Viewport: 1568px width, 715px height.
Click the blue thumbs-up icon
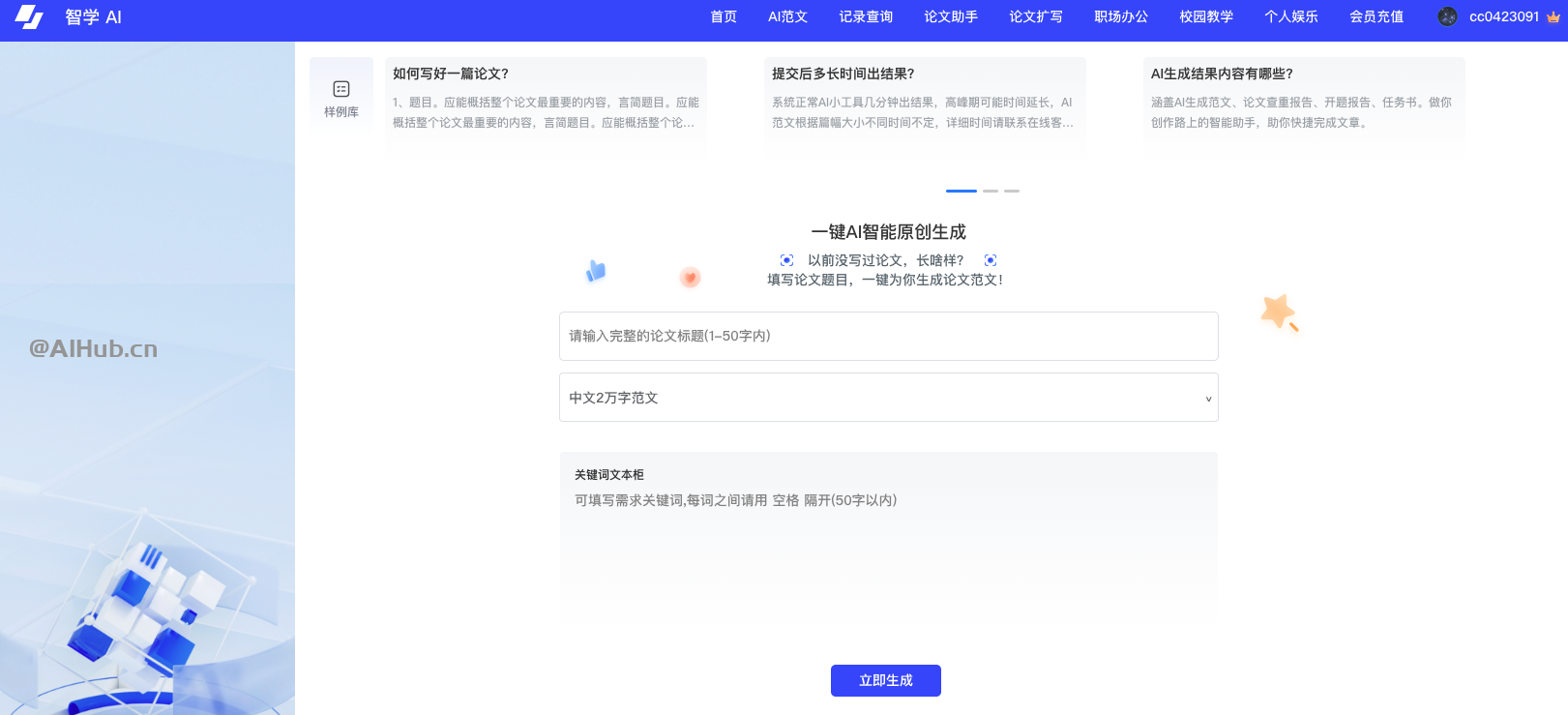click(x=596, y=272)
